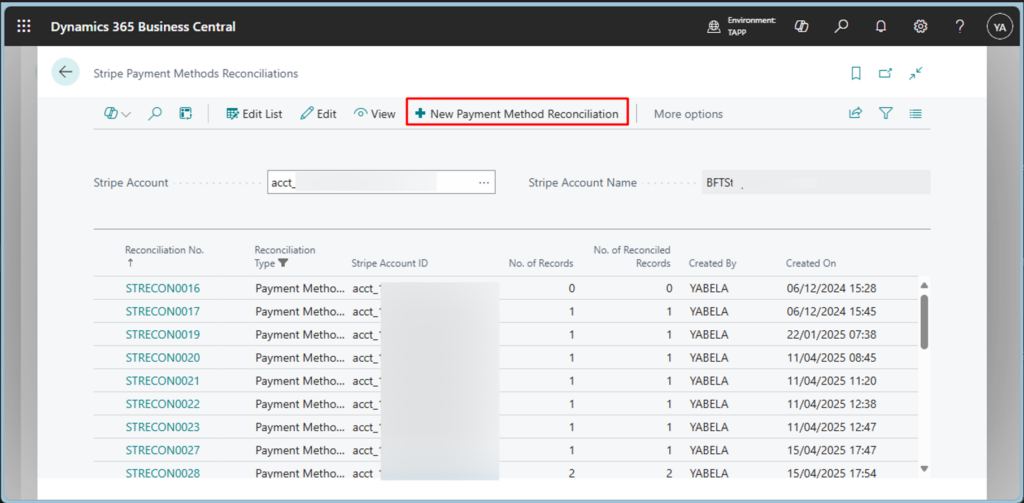Viewport: 1024px width, 503px height.
Task: Bookmark this page
Action: point(856,74)
